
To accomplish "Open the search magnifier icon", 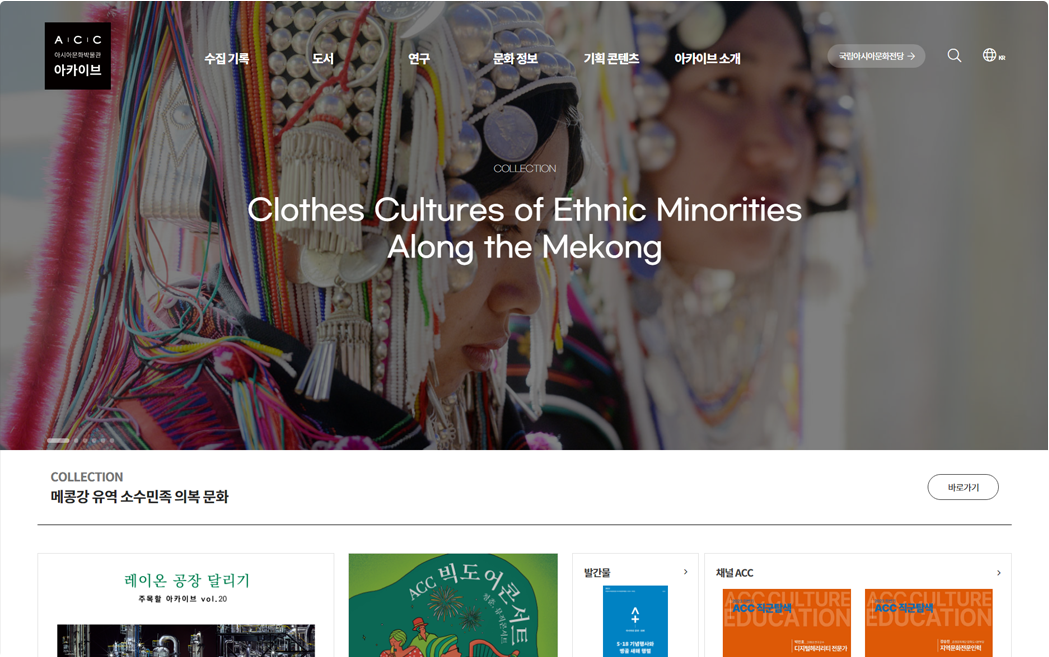I will (954, 56).
